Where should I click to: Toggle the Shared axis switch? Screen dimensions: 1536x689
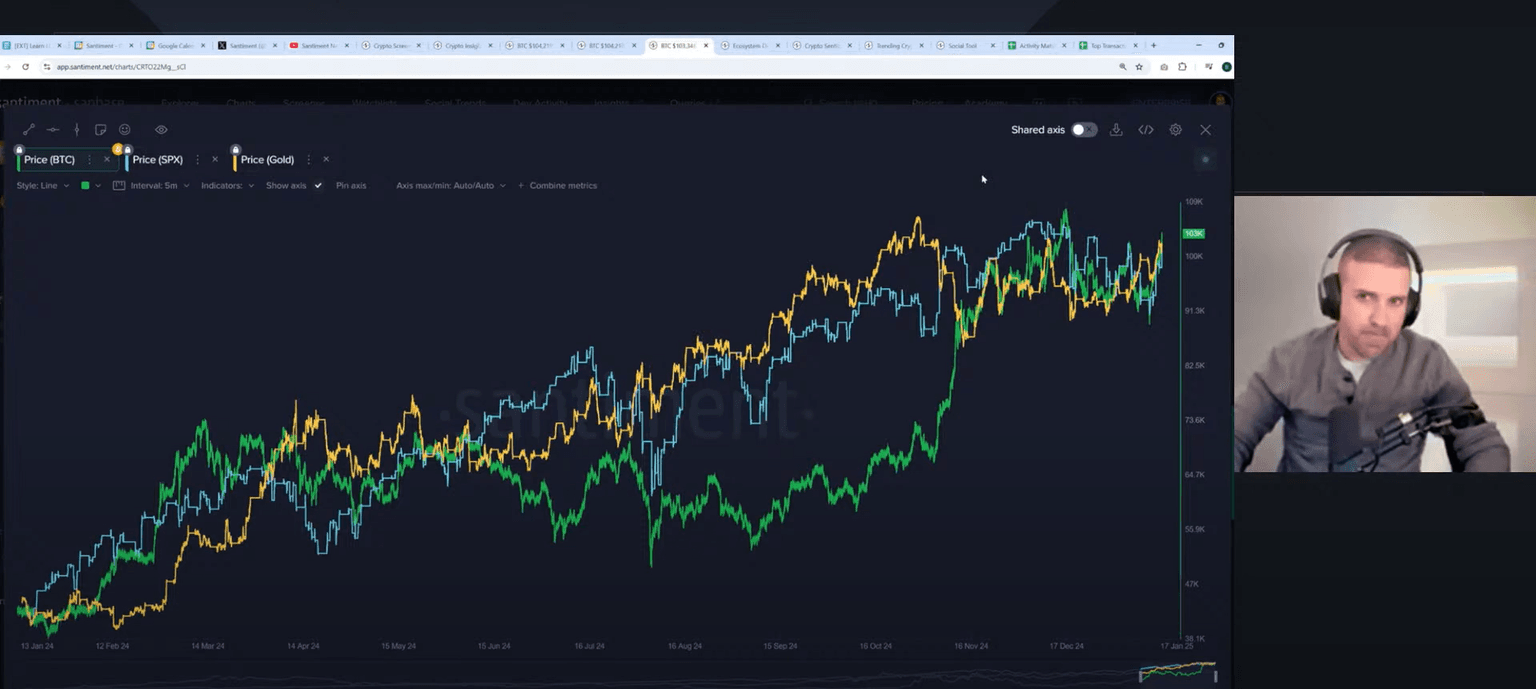point(1084,130)
